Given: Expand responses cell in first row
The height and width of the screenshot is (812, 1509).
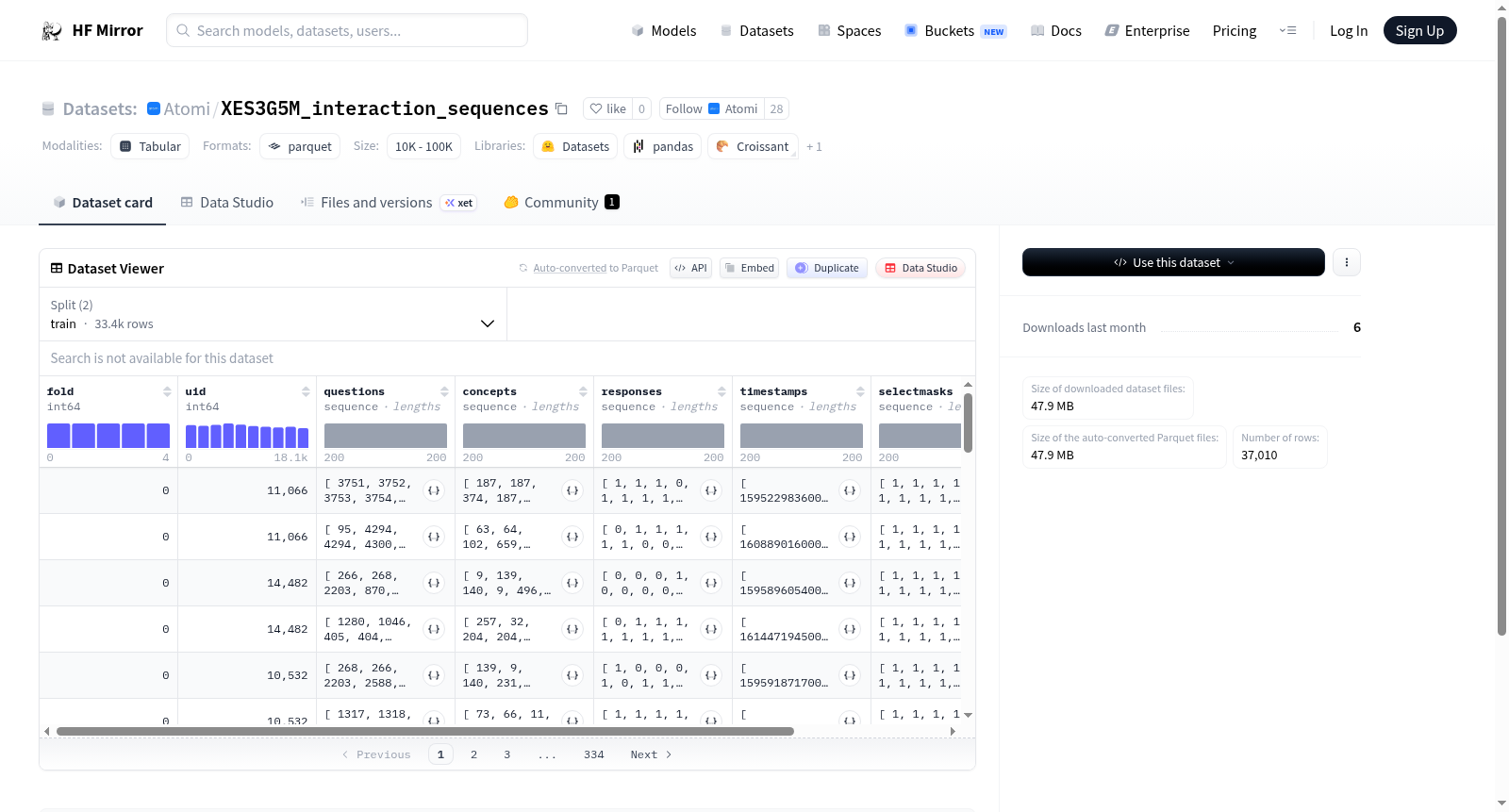Looking at the screenshot, I should point(711,490).
